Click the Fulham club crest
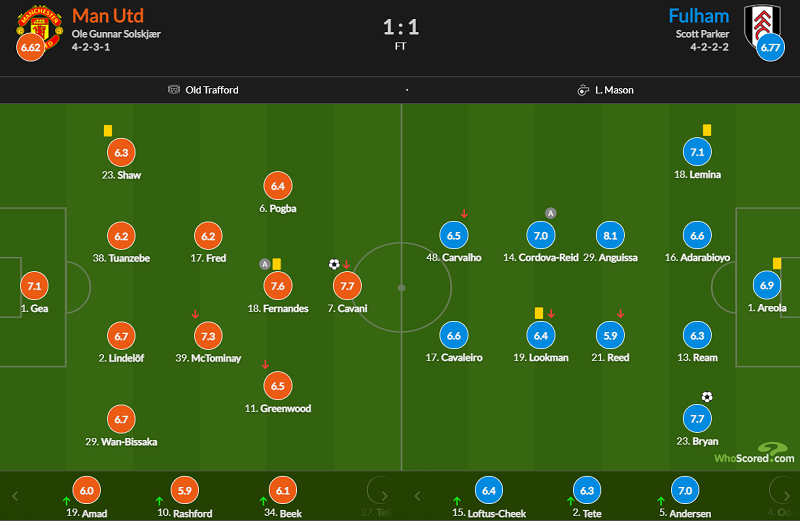 tap(762, 26)
